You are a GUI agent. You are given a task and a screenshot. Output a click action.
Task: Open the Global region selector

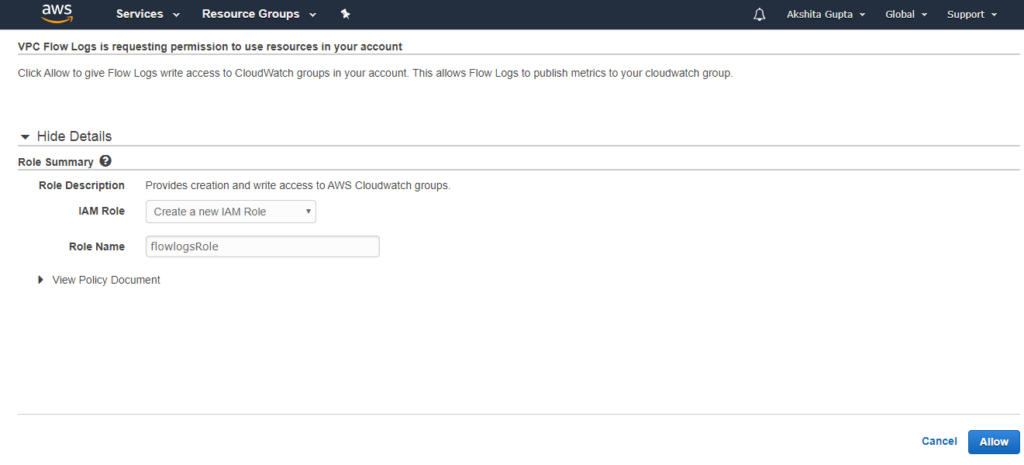coord(906,14)
